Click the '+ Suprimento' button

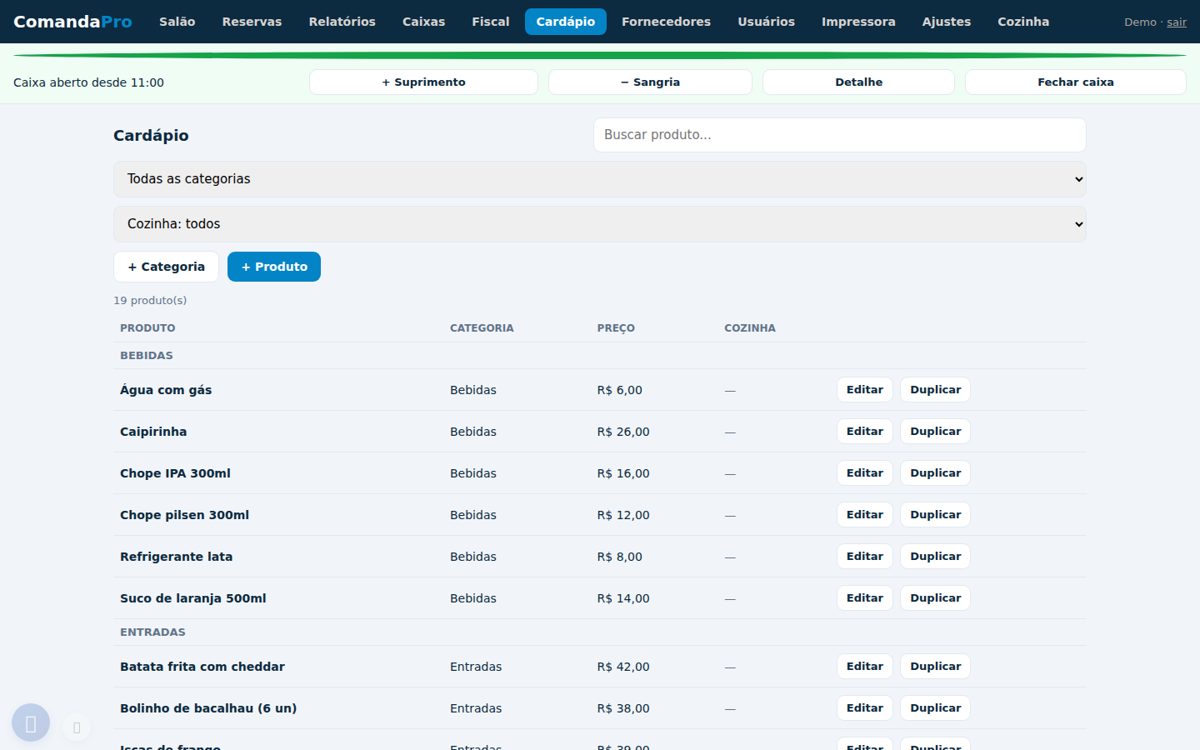coord(424,82)
